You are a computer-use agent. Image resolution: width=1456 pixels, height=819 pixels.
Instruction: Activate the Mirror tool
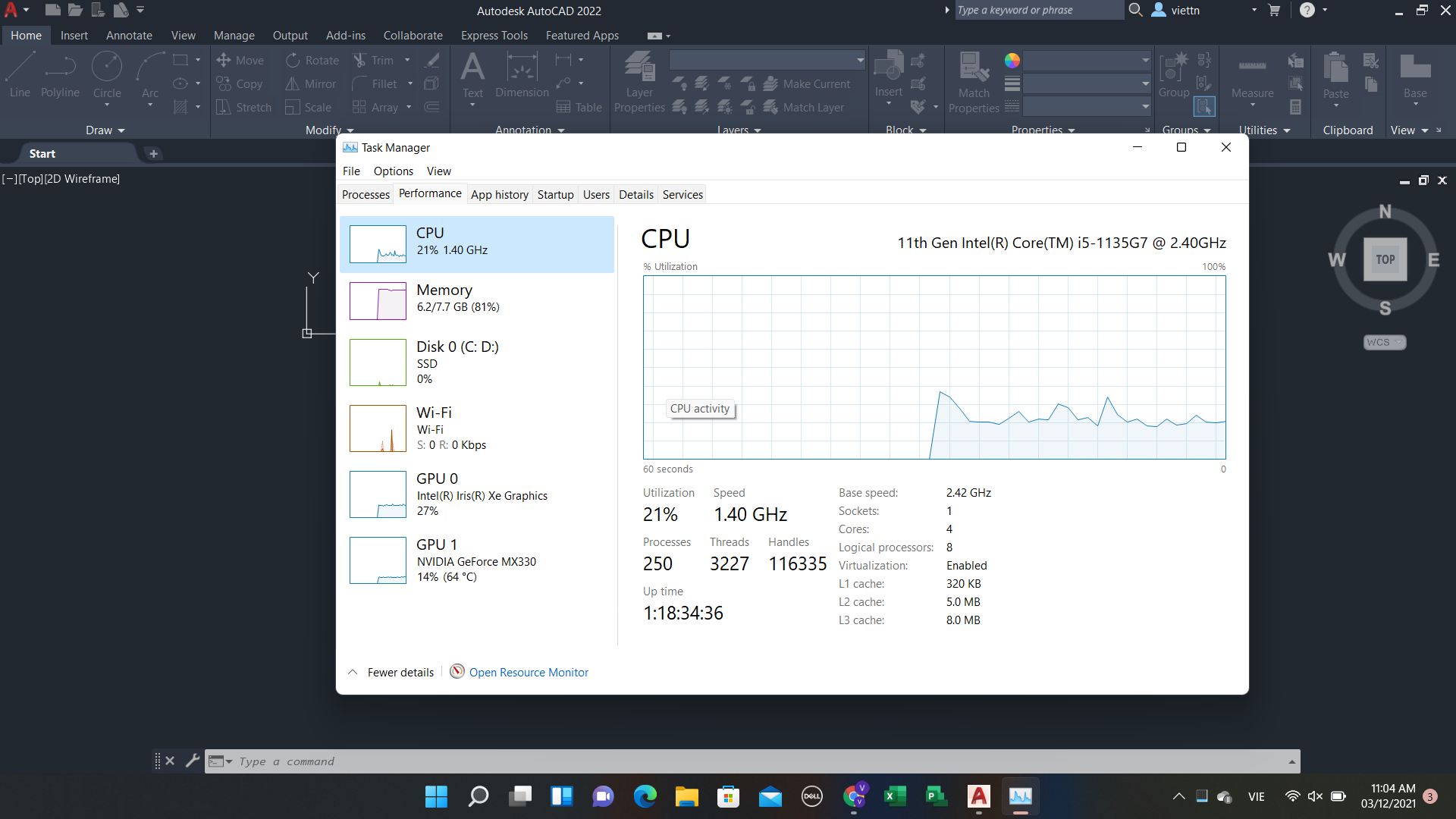coord(310,83)
